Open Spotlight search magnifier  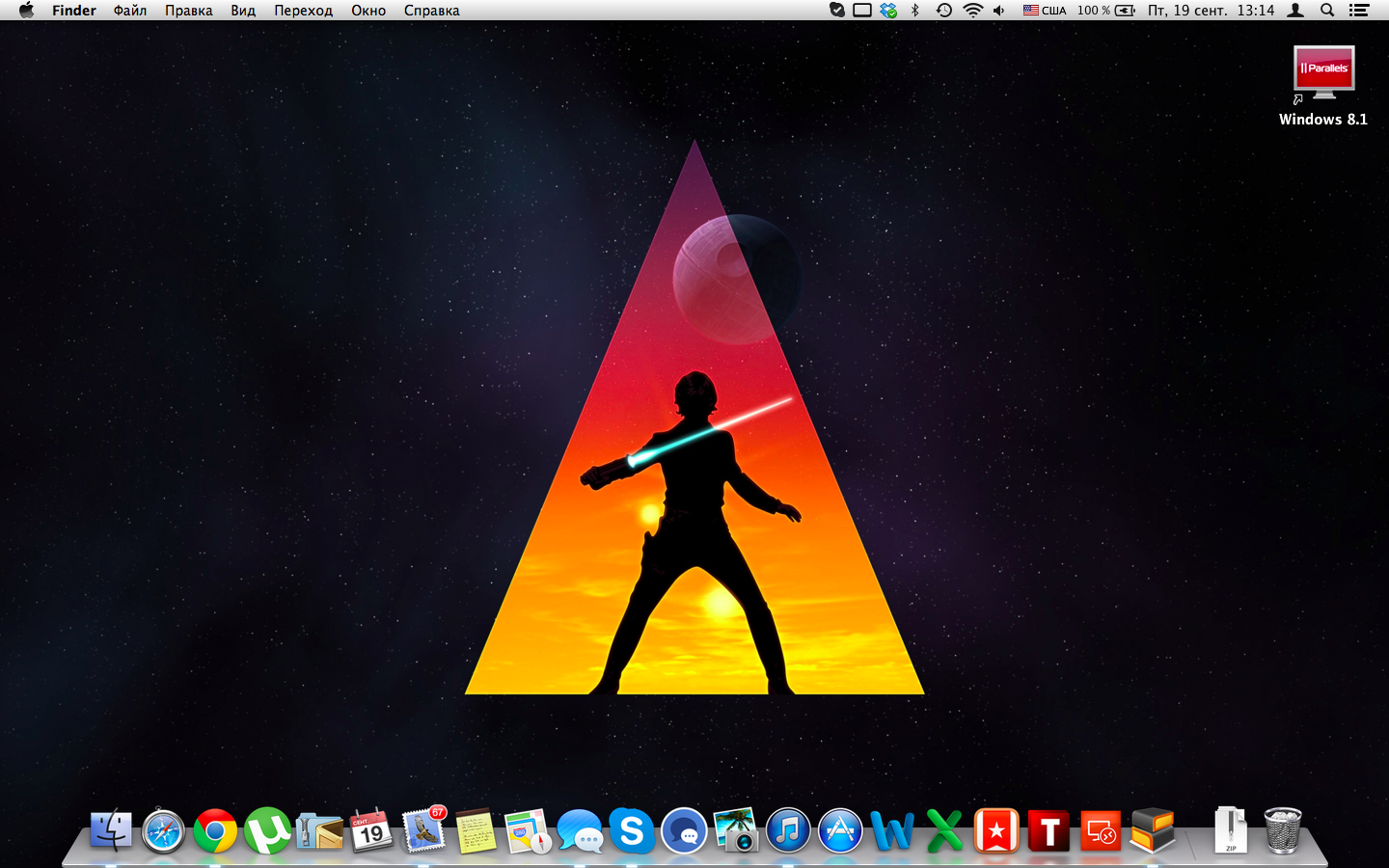click(x=1327, y=11)
